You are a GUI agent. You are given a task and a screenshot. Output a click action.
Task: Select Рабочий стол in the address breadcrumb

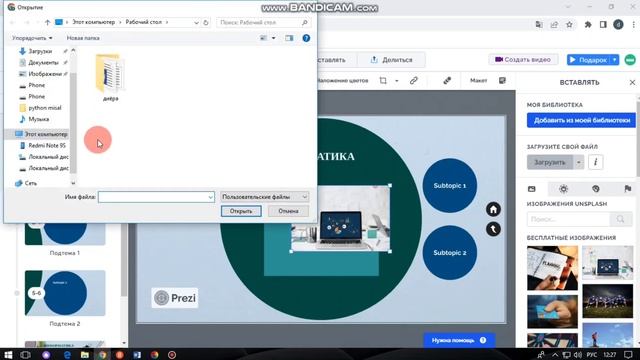pos(144,22)
